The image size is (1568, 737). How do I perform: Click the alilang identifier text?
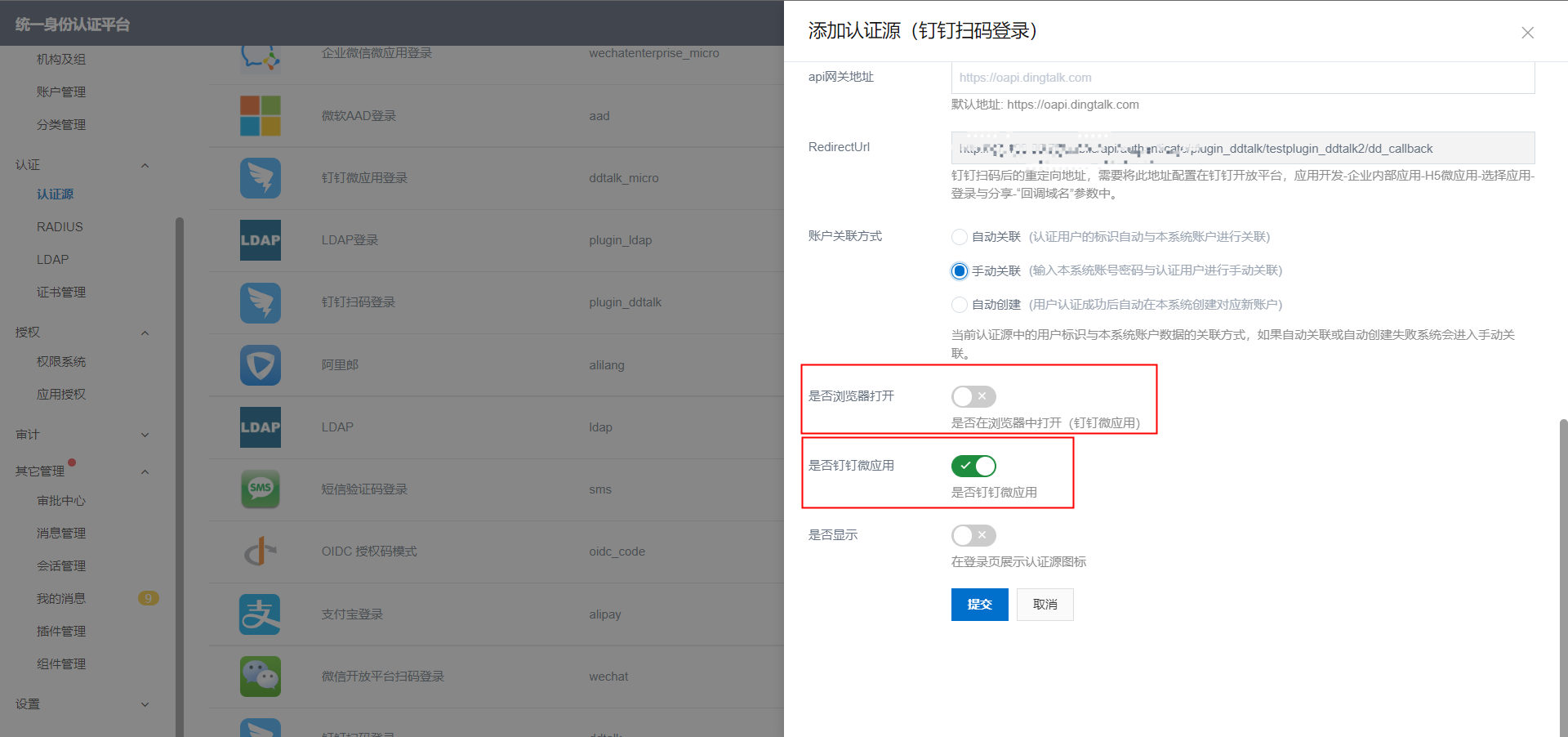(607, 365)
